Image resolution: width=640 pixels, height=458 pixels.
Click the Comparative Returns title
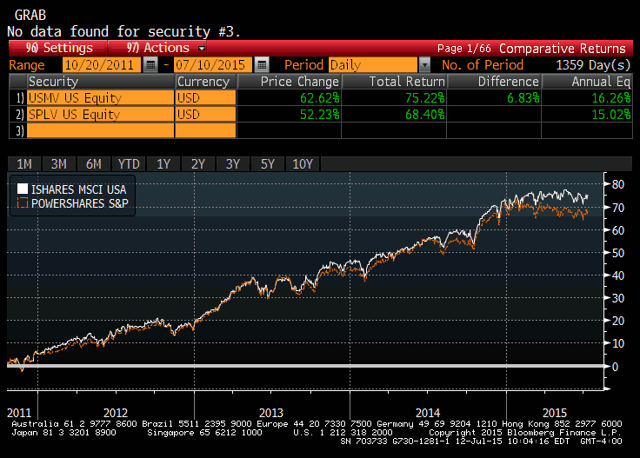pos(562,49)
